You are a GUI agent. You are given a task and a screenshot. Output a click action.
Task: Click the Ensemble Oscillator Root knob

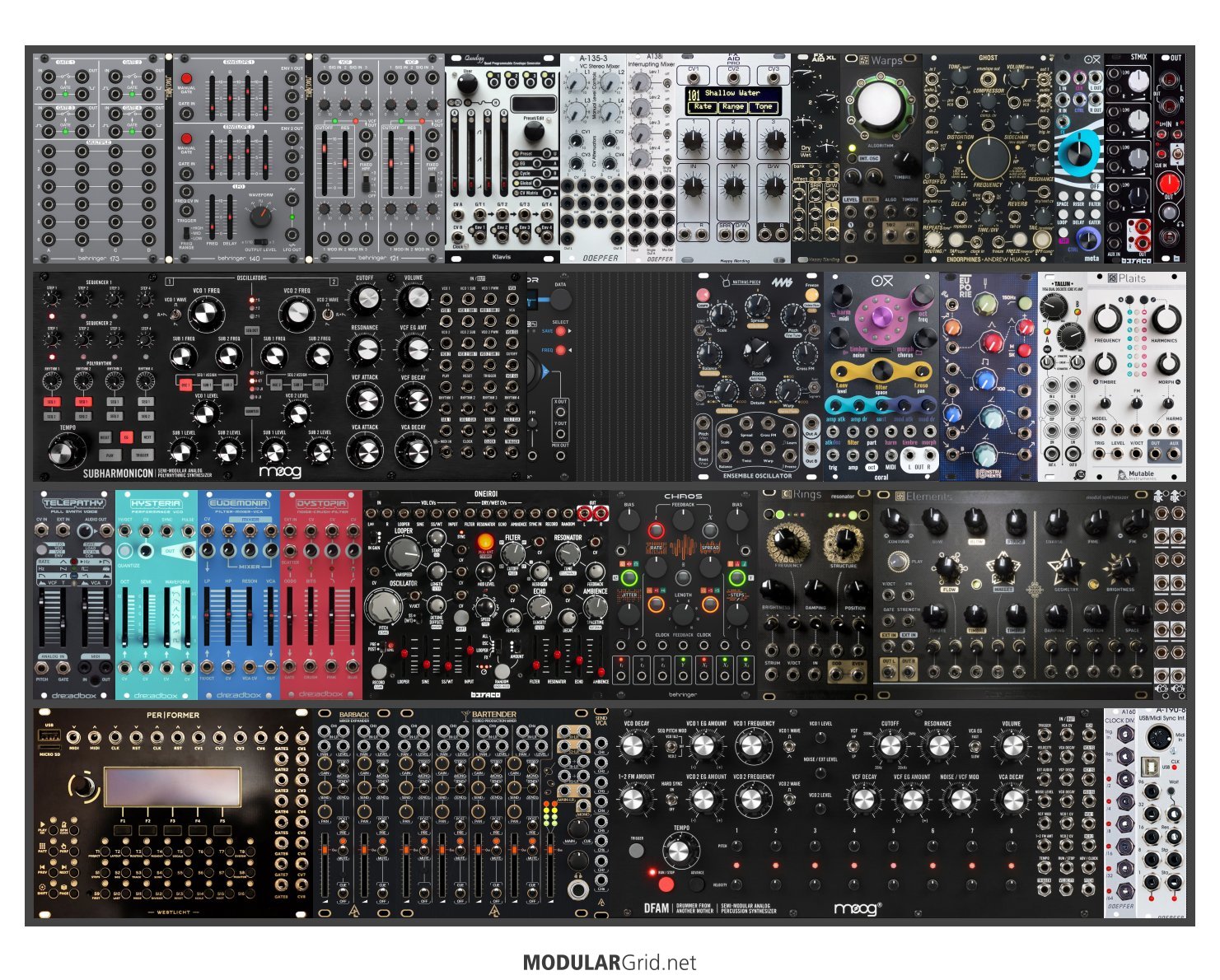point(757,352)
